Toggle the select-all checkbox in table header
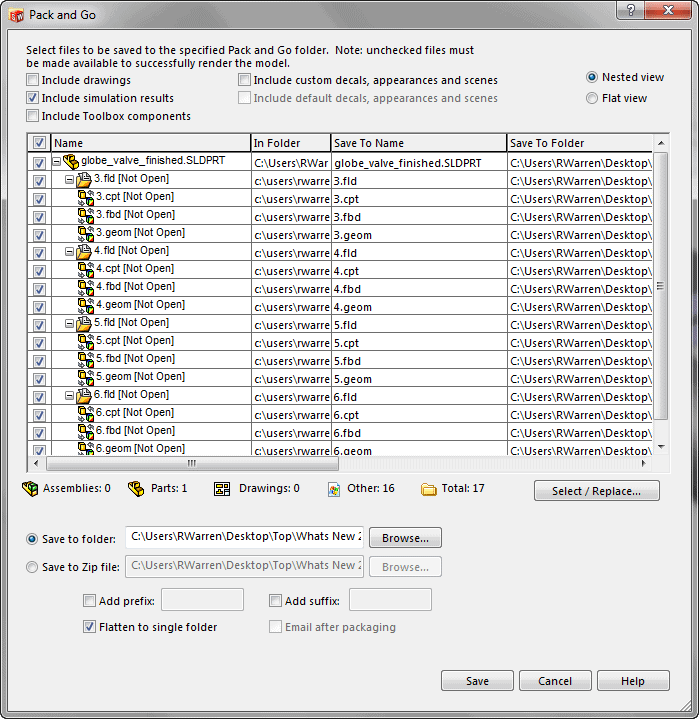The height and width of the screenshot is (719, 699). pos(39,143)
